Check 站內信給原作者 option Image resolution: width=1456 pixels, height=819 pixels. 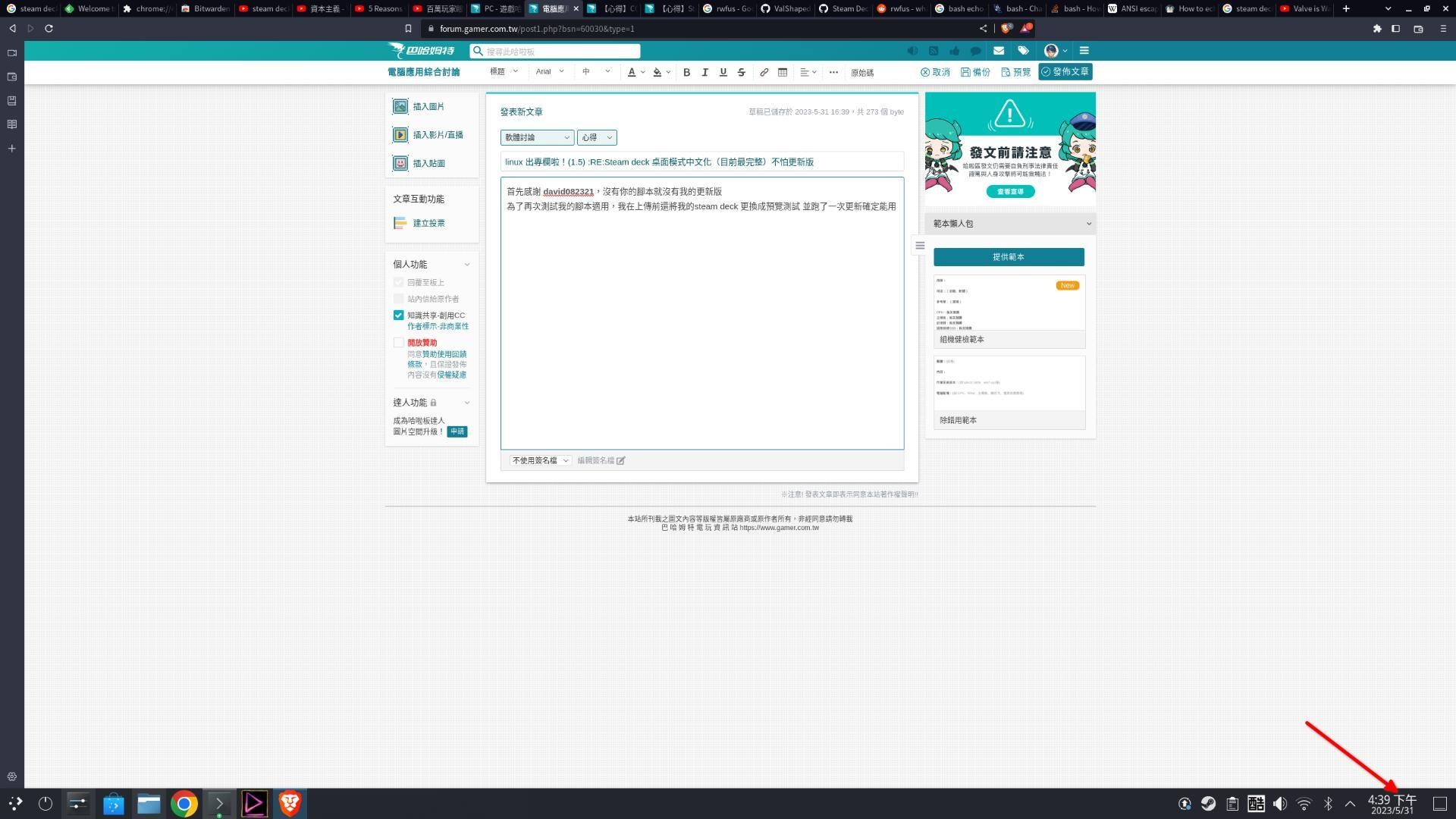point(399,298)
